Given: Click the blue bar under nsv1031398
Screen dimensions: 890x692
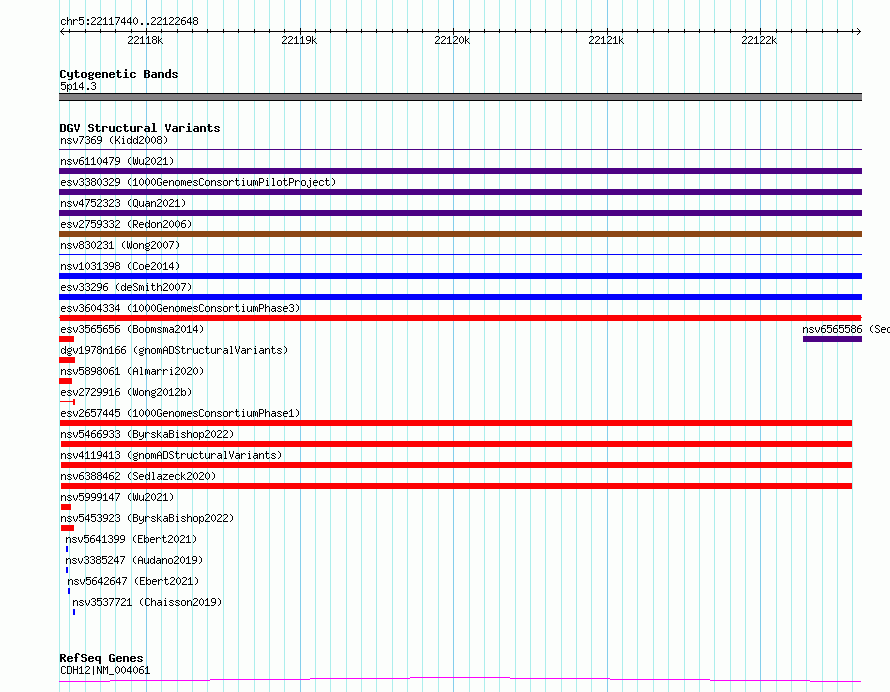Looking at the screenshot, I should point(460,276).
